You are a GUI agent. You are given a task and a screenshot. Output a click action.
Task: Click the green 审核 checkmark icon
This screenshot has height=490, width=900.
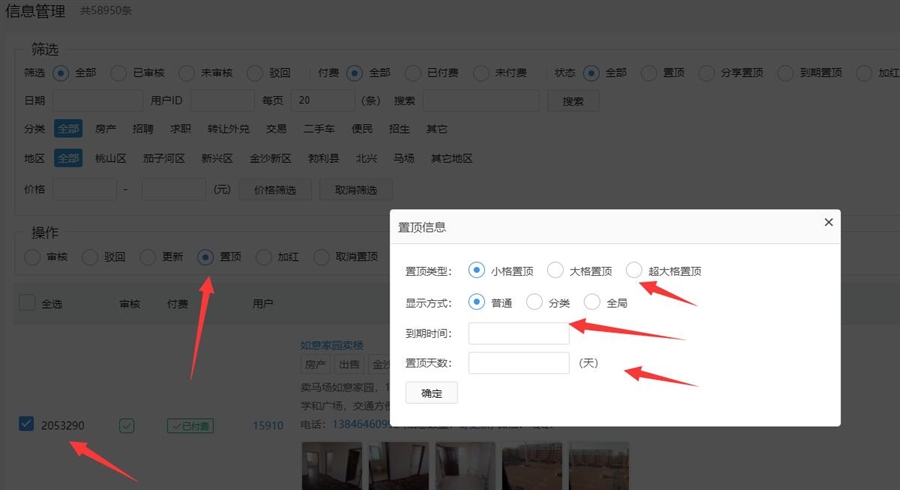coord(127,426)
